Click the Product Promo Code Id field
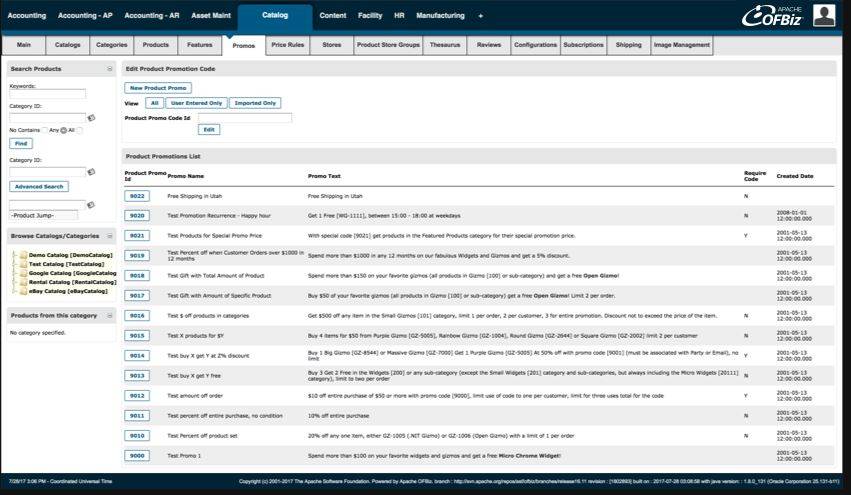 [245, 117]
